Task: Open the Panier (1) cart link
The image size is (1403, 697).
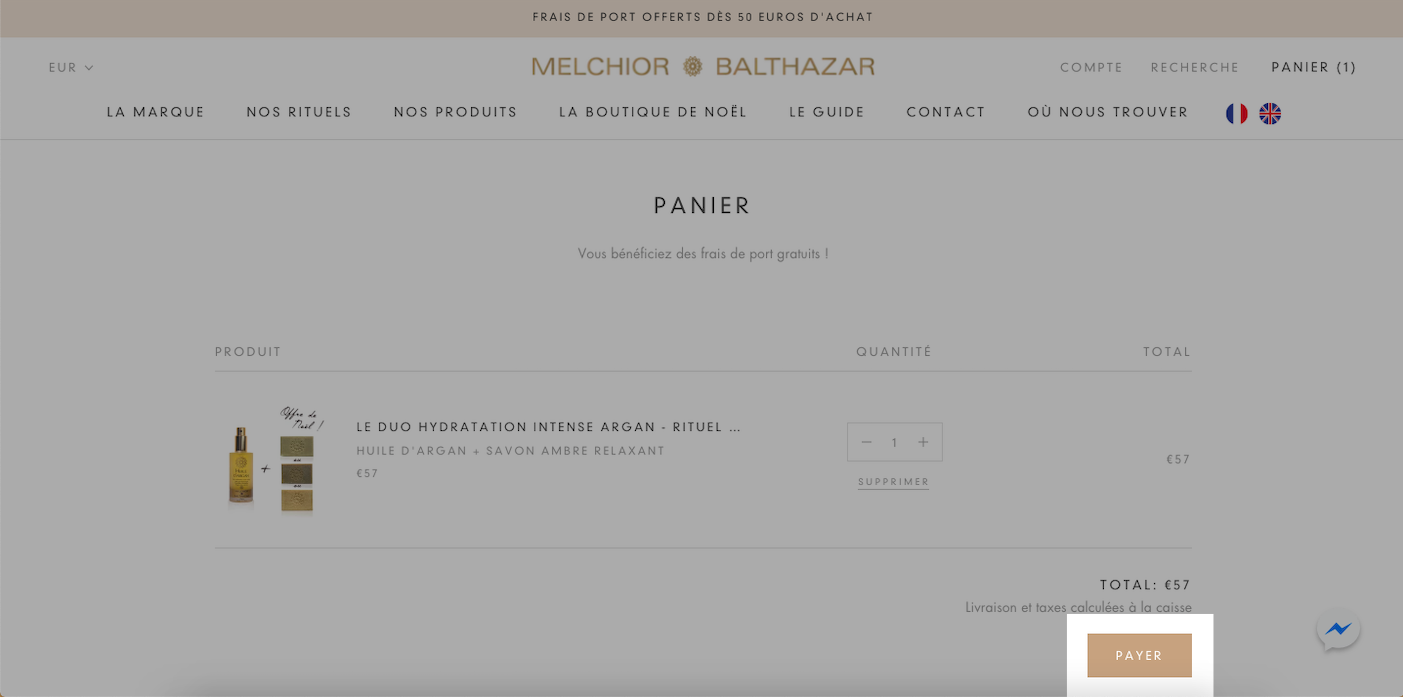Action: point(1314,67)
